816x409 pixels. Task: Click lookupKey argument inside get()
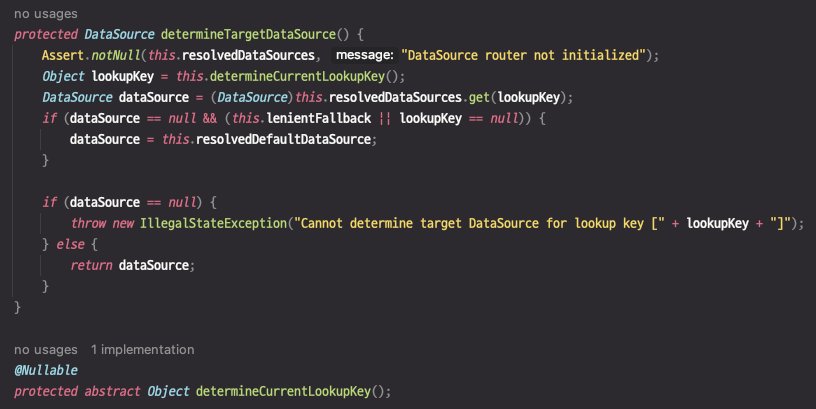[529, 97]
